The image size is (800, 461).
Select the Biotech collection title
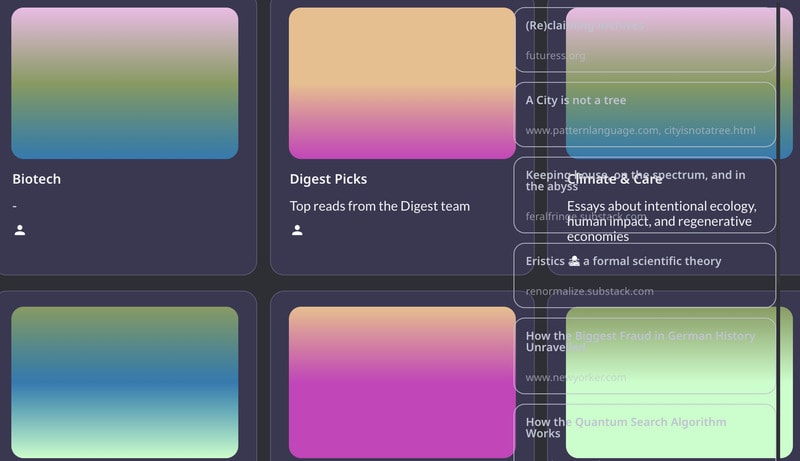tap(37, 179)
